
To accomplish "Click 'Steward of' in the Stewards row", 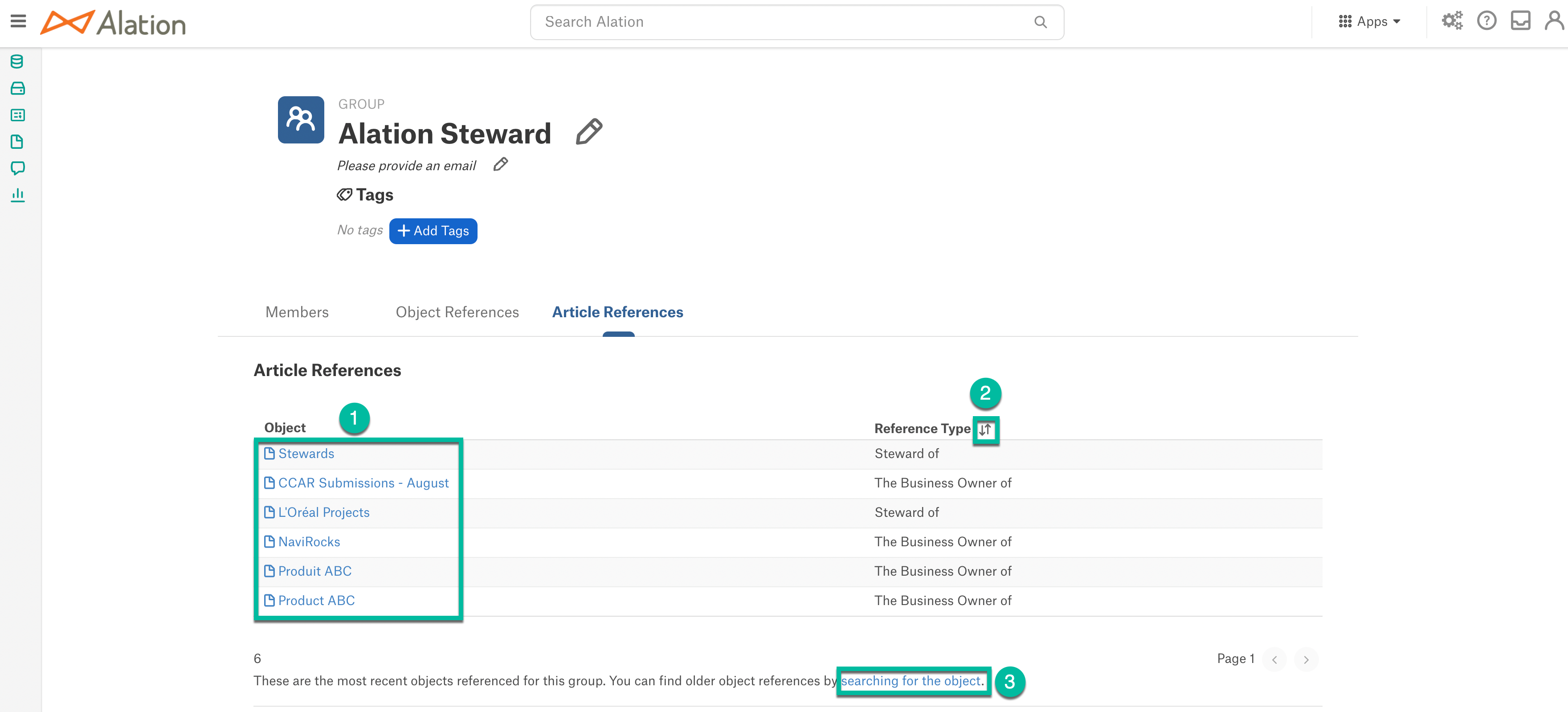I will [906, 454].
